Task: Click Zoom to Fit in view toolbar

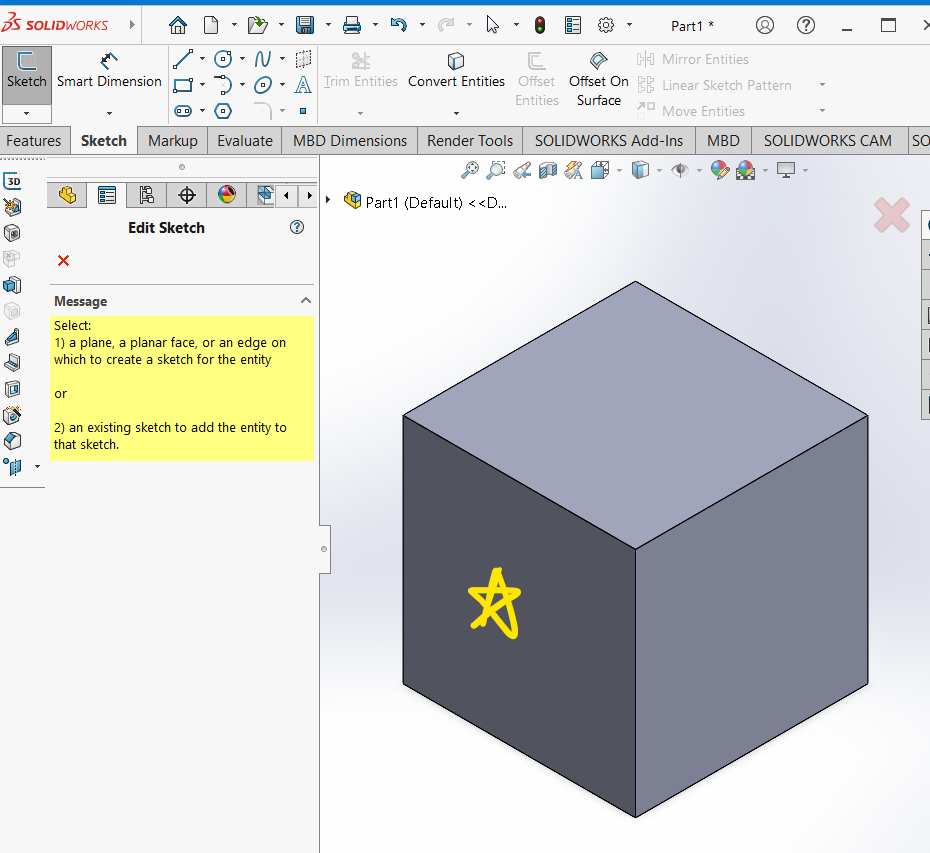Action: pos(470,170)
